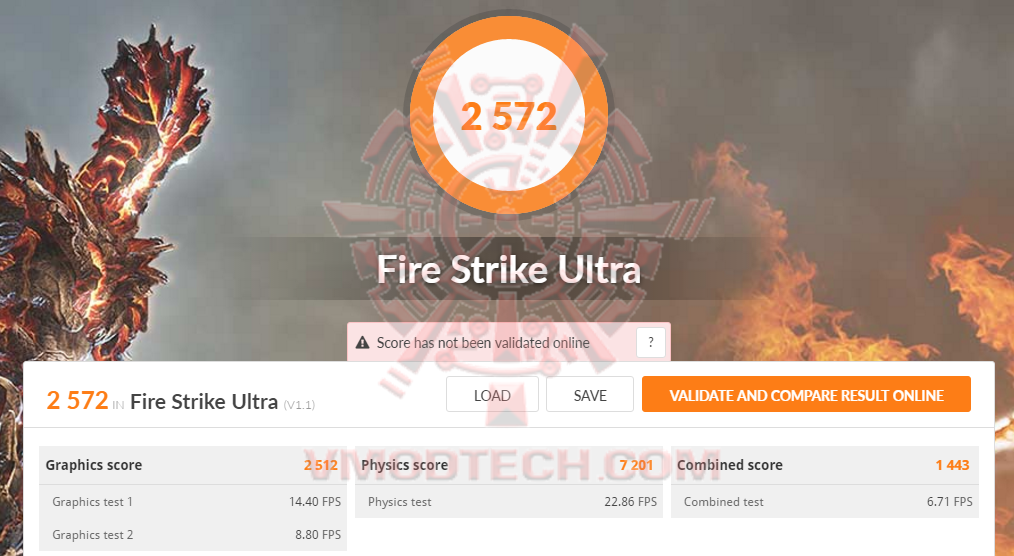Click the 2 512 graphics score value
Viewport: 1014px width, 556px height.
click(x=321, y=465)
